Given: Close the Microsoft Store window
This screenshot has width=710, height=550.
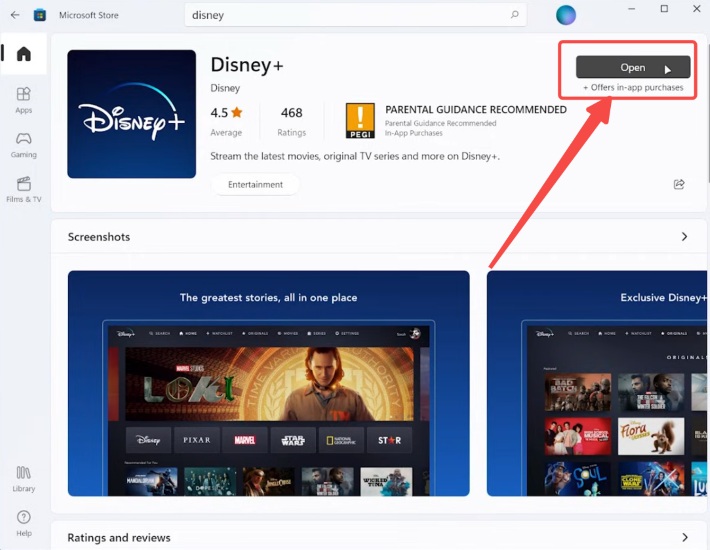Looking at the screenshot, I should (697, 9).
